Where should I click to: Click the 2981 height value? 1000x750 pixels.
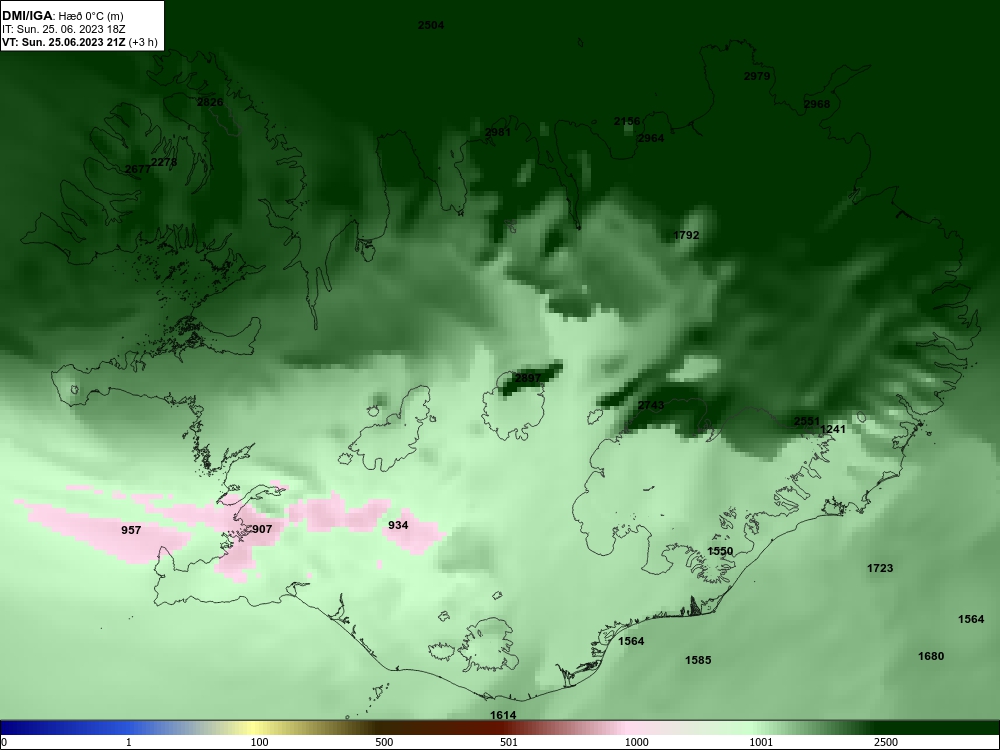point(498,133)
